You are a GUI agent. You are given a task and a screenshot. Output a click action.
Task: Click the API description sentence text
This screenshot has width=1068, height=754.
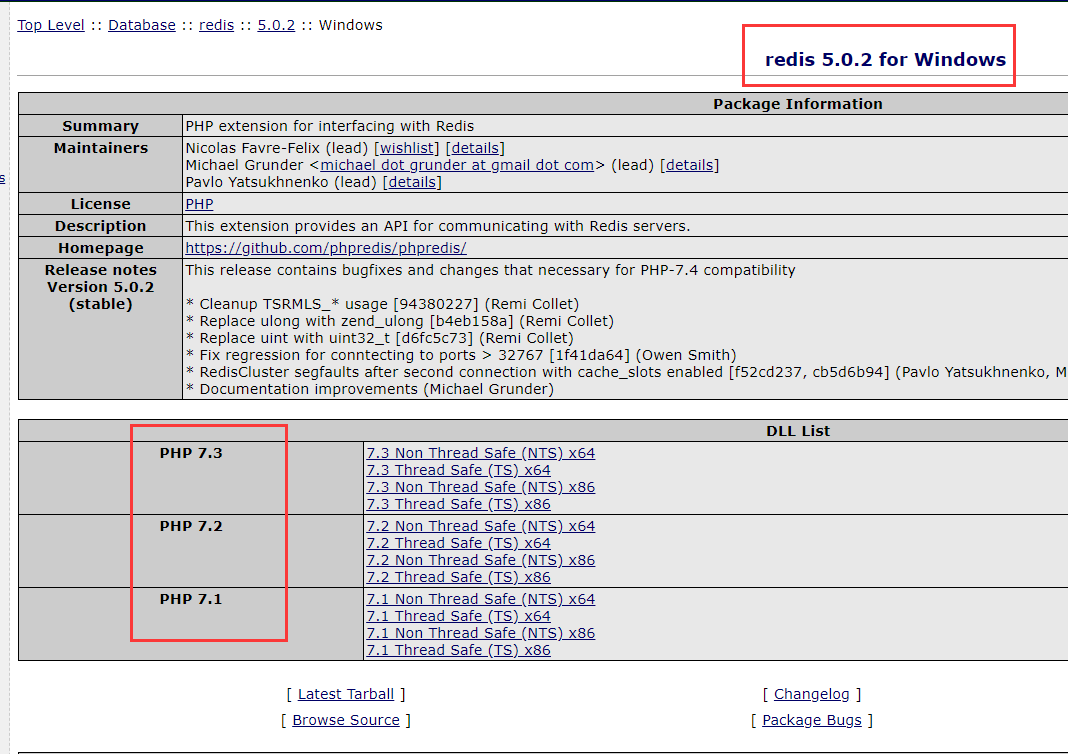(438, 225)
